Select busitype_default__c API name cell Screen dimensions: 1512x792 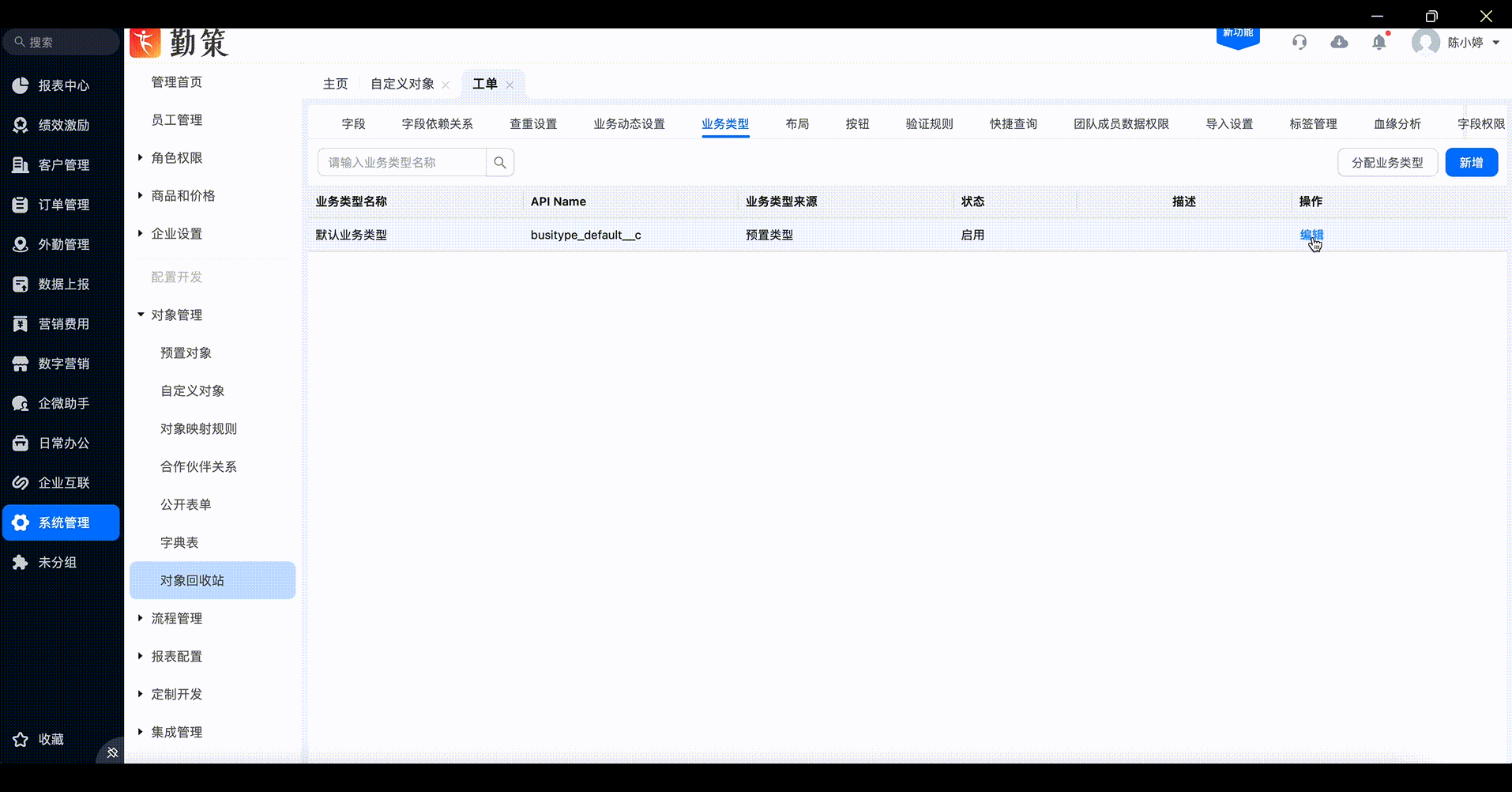586,235
